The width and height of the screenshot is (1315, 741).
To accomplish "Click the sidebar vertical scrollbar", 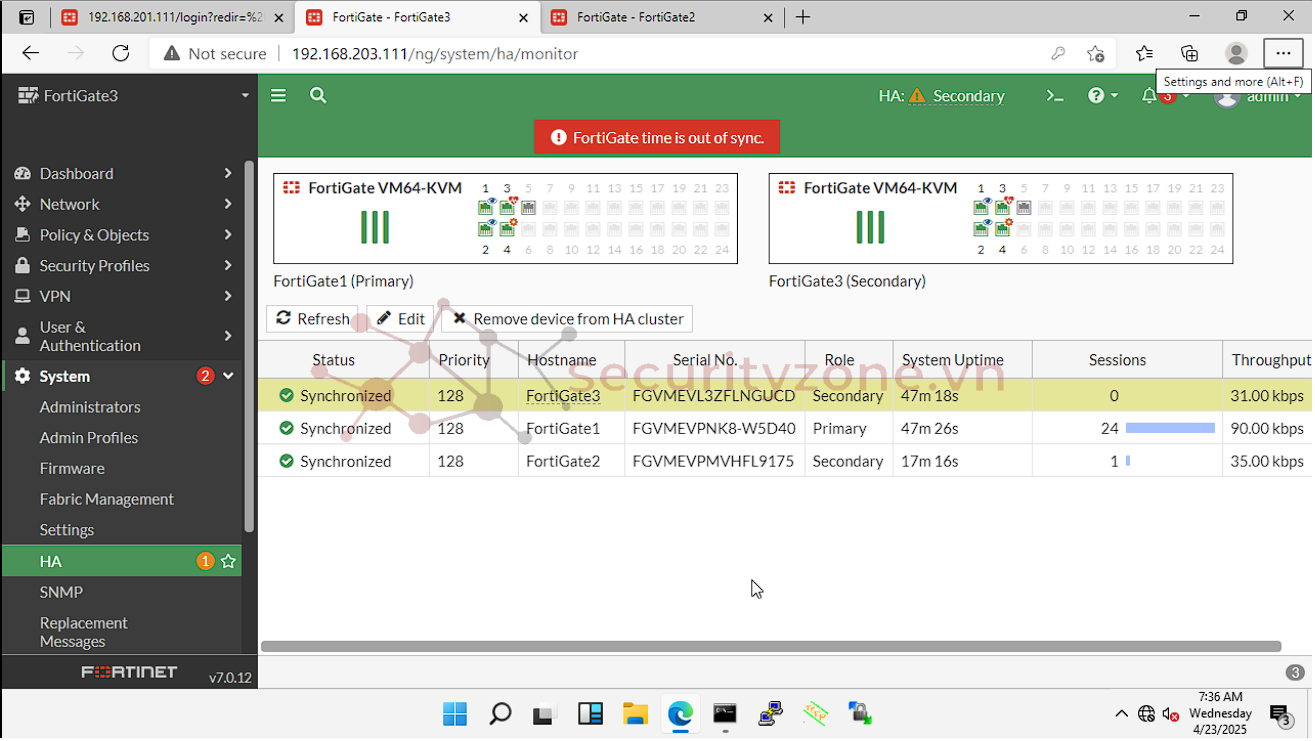I will click(250, 345).
